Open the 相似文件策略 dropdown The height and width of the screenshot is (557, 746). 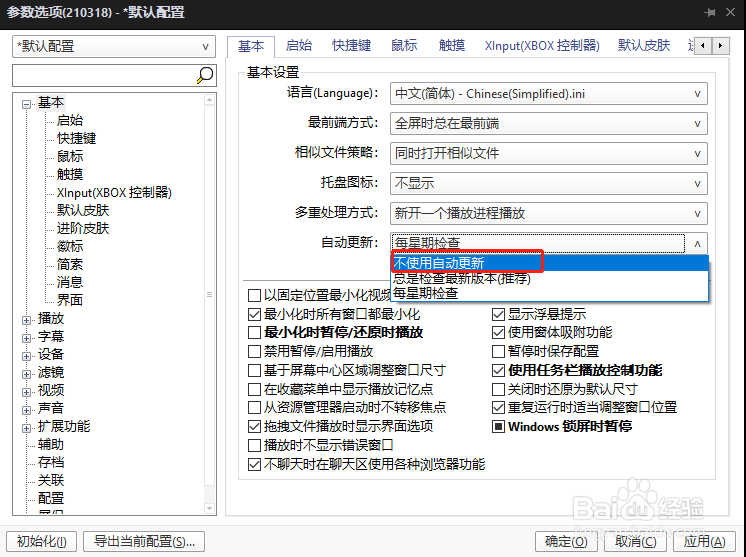(x=549, y=154)
